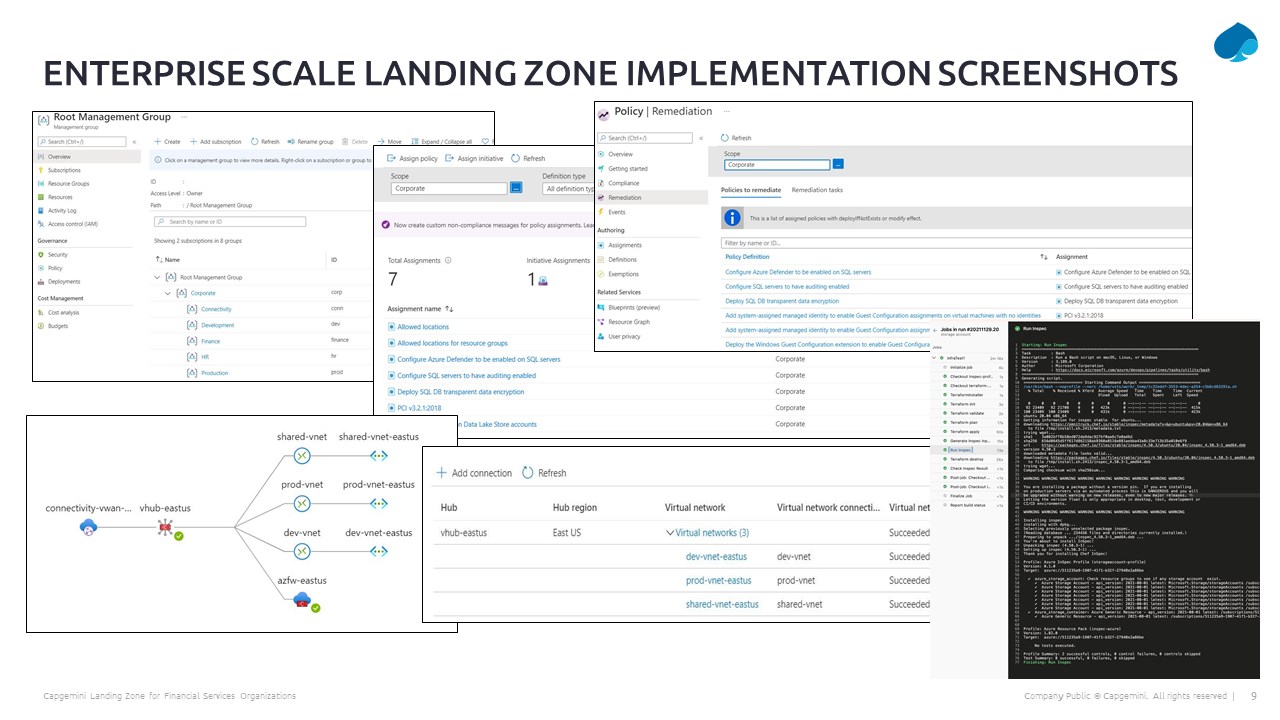
Task: Click the azfw-eastus firewall node icon
Action: coord(301,600)
